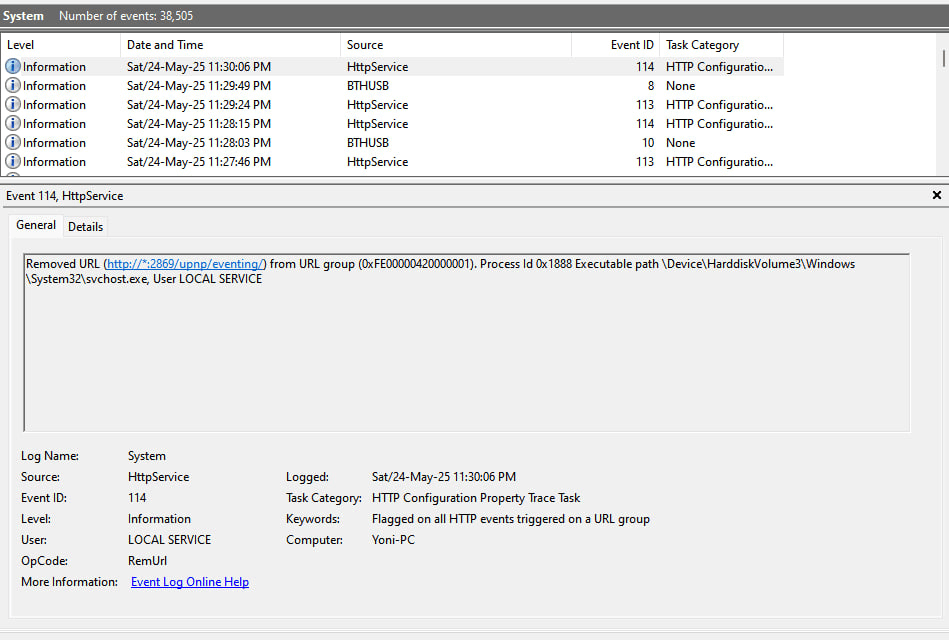
Task: Click info icon of 11:28:03 PM event
Action: [13, 142]
